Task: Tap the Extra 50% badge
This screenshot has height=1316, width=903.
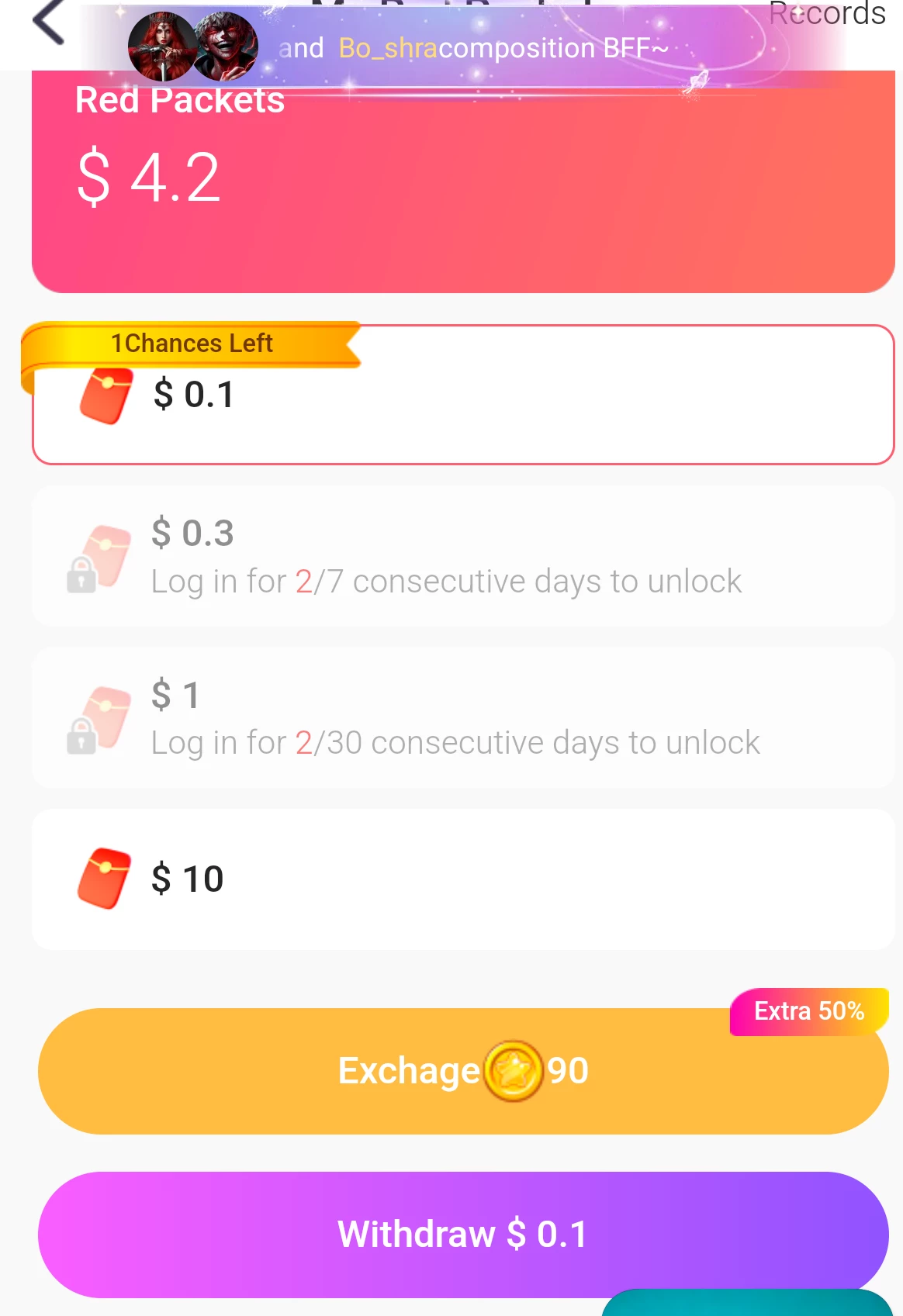Action: pos(809,1011)
